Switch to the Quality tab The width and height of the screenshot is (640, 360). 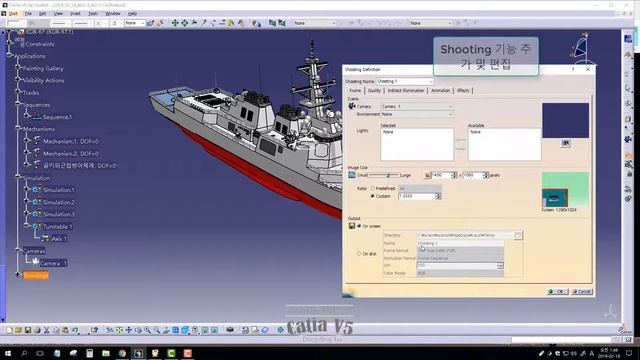coord(374,91)
